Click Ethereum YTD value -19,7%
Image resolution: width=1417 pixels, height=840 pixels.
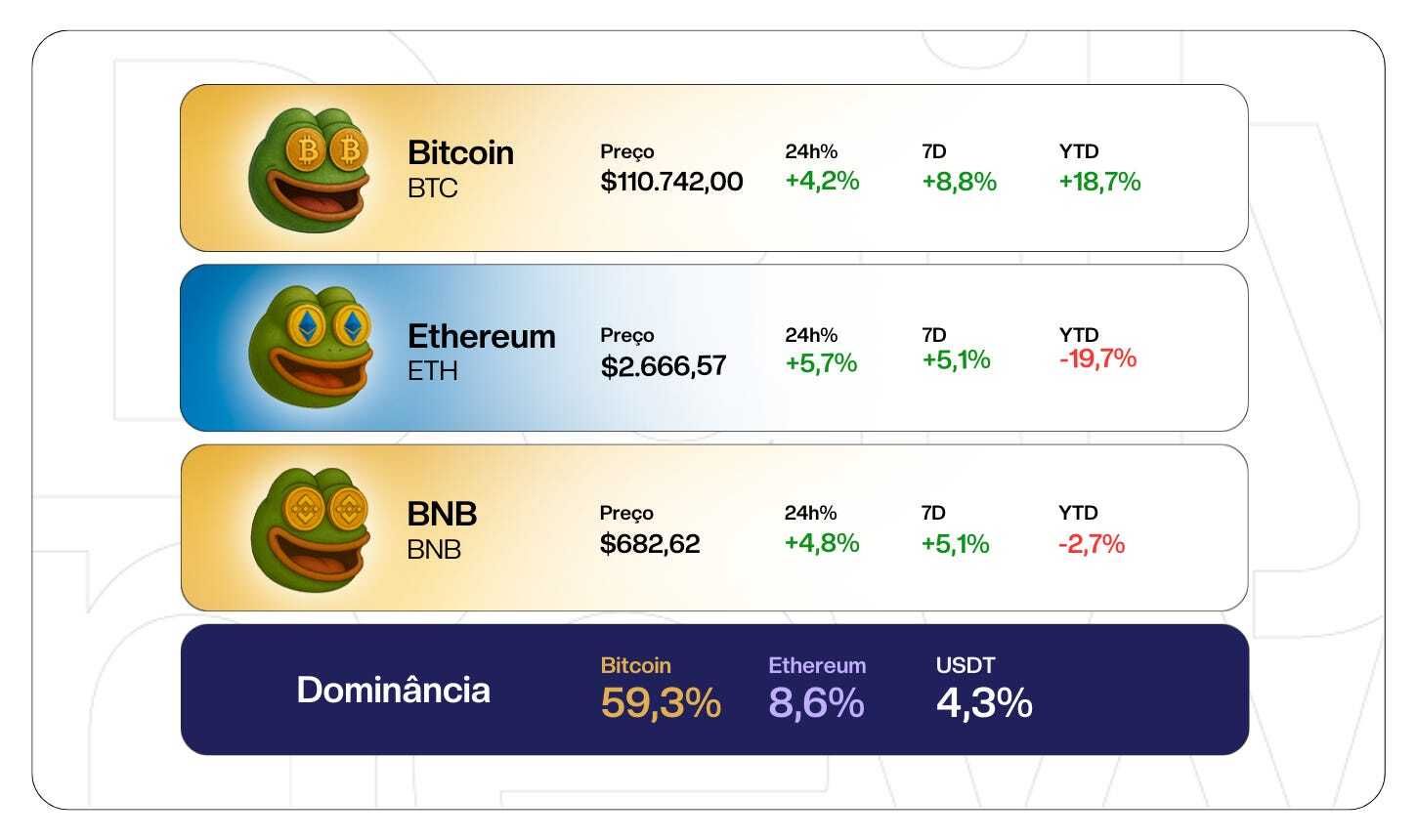(1097, 358)
